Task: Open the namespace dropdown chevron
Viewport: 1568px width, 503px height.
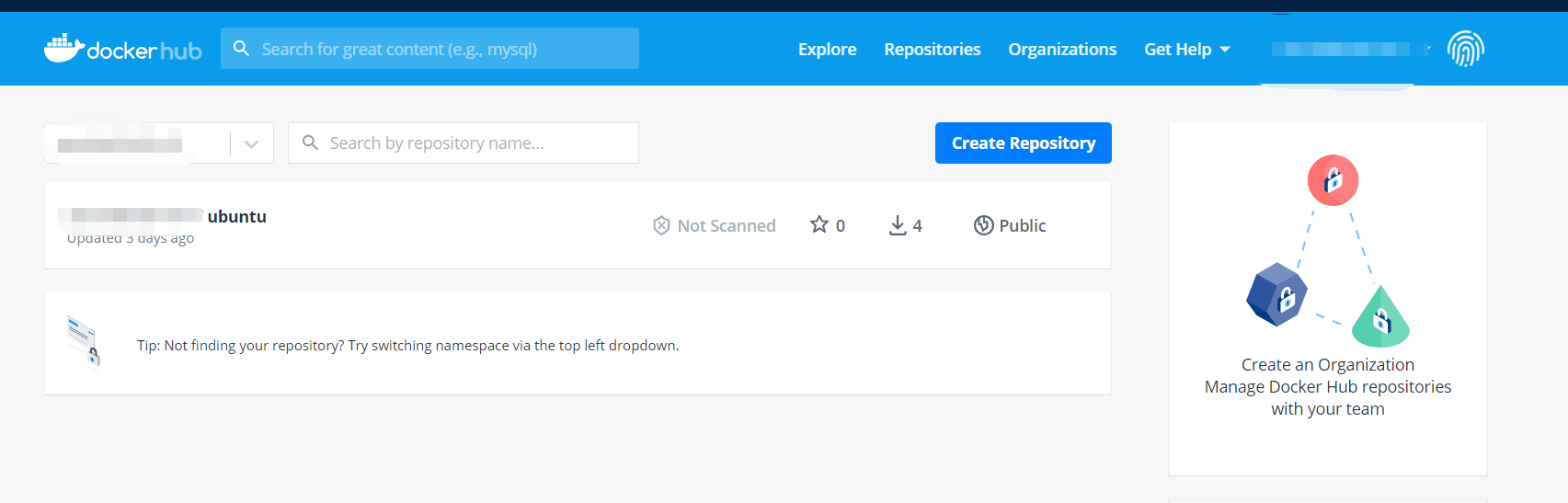Action: tap(251, 143)
